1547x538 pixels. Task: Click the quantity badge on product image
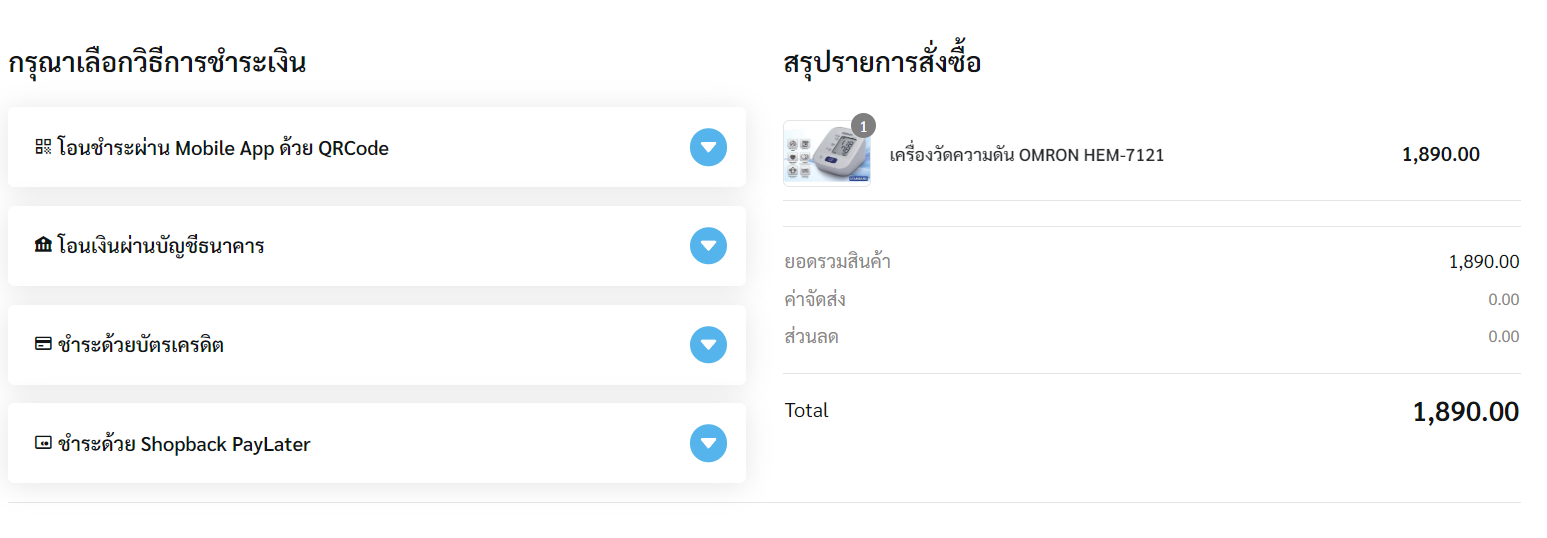click(863, 126)
